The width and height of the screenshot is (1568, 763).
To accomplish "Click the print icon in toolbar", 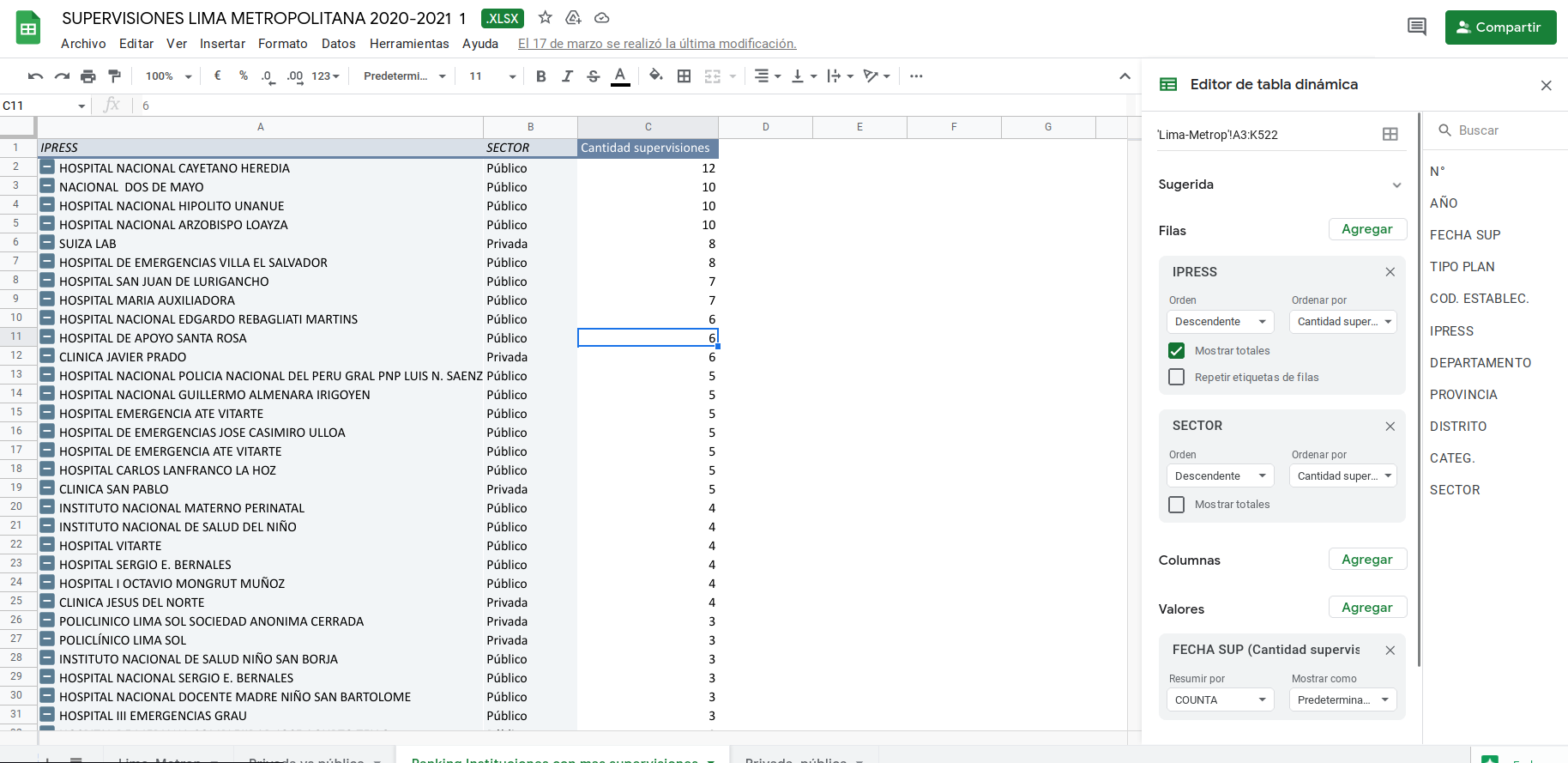I will 87,76.
